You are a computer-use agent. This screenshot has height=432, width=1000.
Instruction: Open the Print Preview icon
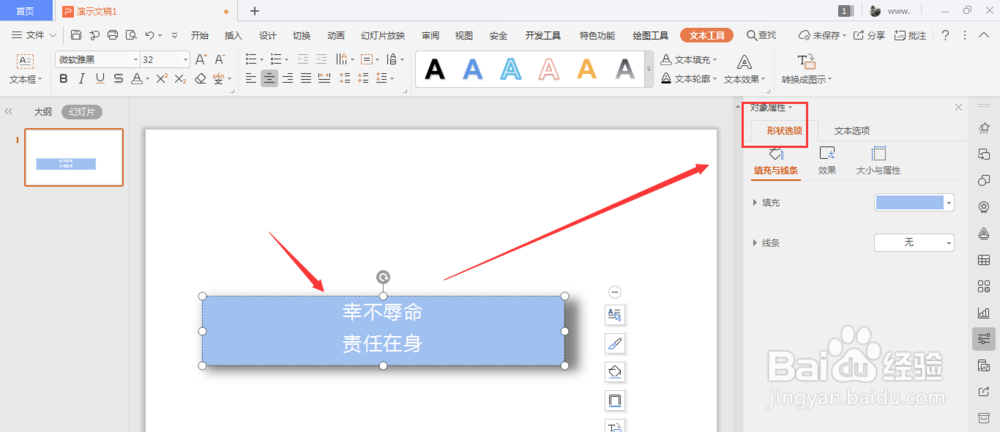point(131,35)
